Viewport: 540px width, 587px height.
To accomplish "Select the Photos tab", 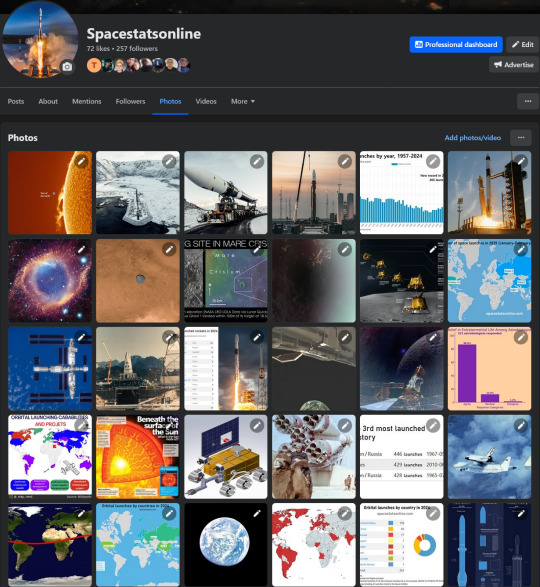I will tap(170, 101).
